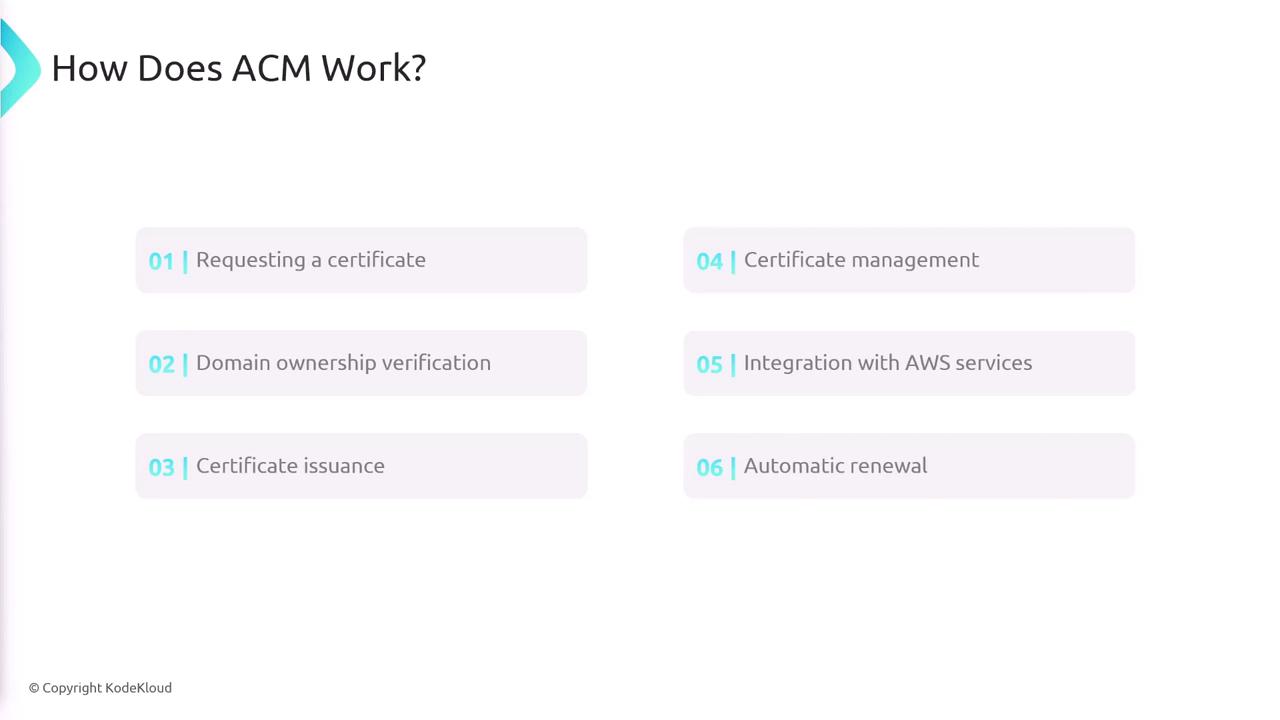Click the teal divider bar after 03
This screenshot has width=1280, height=720.
[185, 467]
